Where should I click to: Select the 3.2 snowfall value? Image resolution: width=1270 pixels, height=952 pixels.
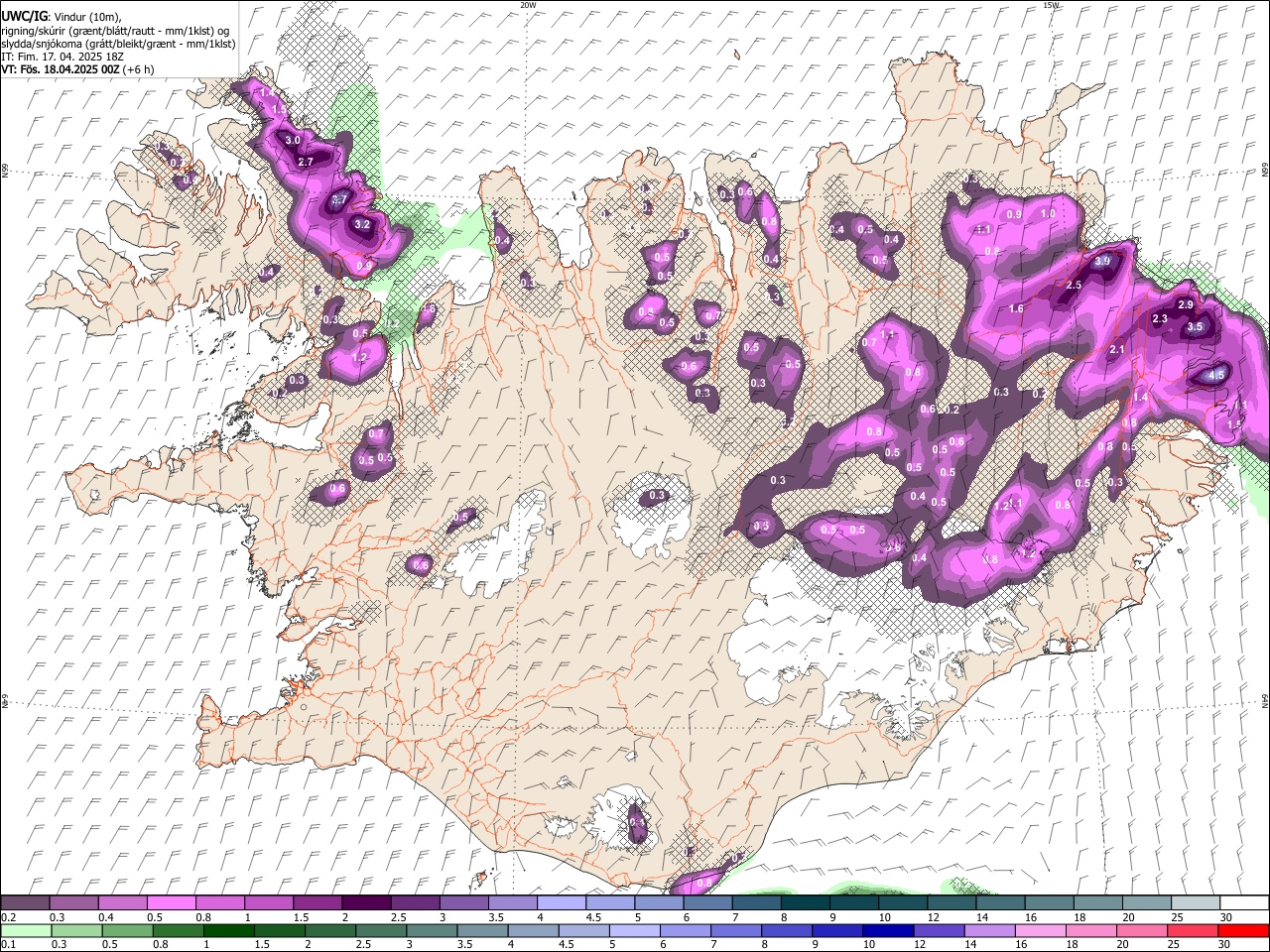[x=362, y=224]
